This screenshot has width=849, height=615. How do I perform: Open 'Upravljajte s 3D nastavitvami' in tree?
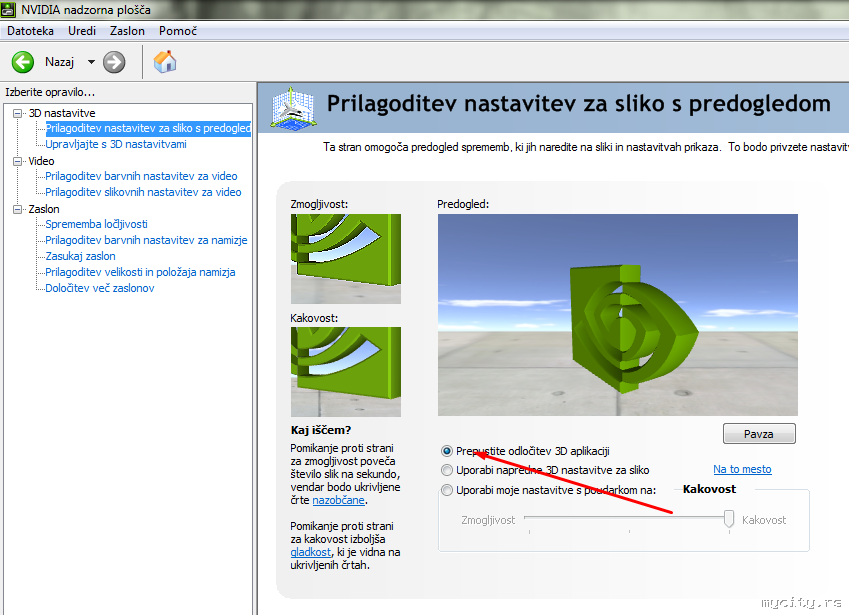[x=116, y=144]
